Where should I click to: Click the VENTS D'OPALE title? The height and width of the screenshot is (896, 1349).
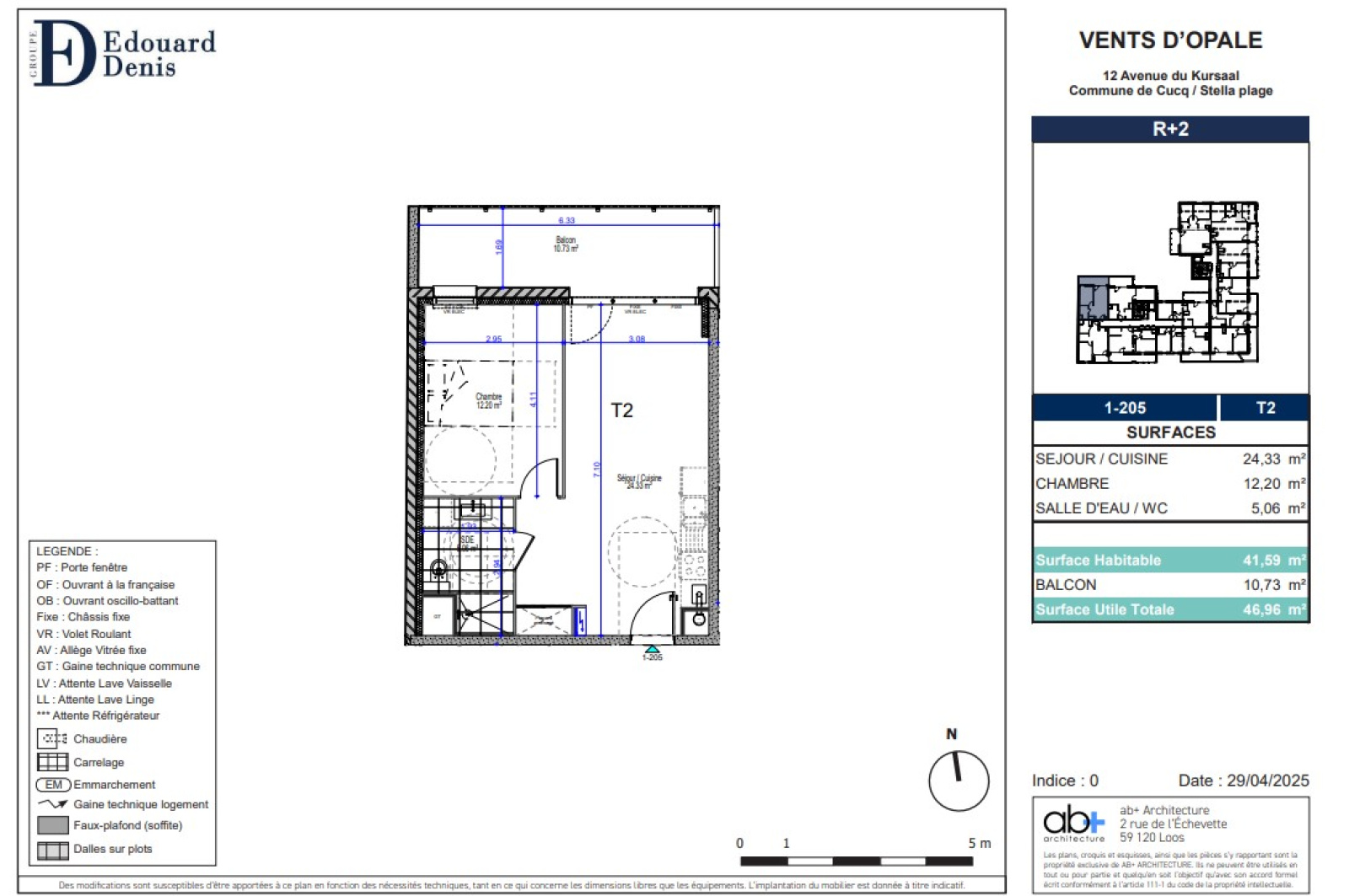pyautogui.click(x=1169, y=40)
